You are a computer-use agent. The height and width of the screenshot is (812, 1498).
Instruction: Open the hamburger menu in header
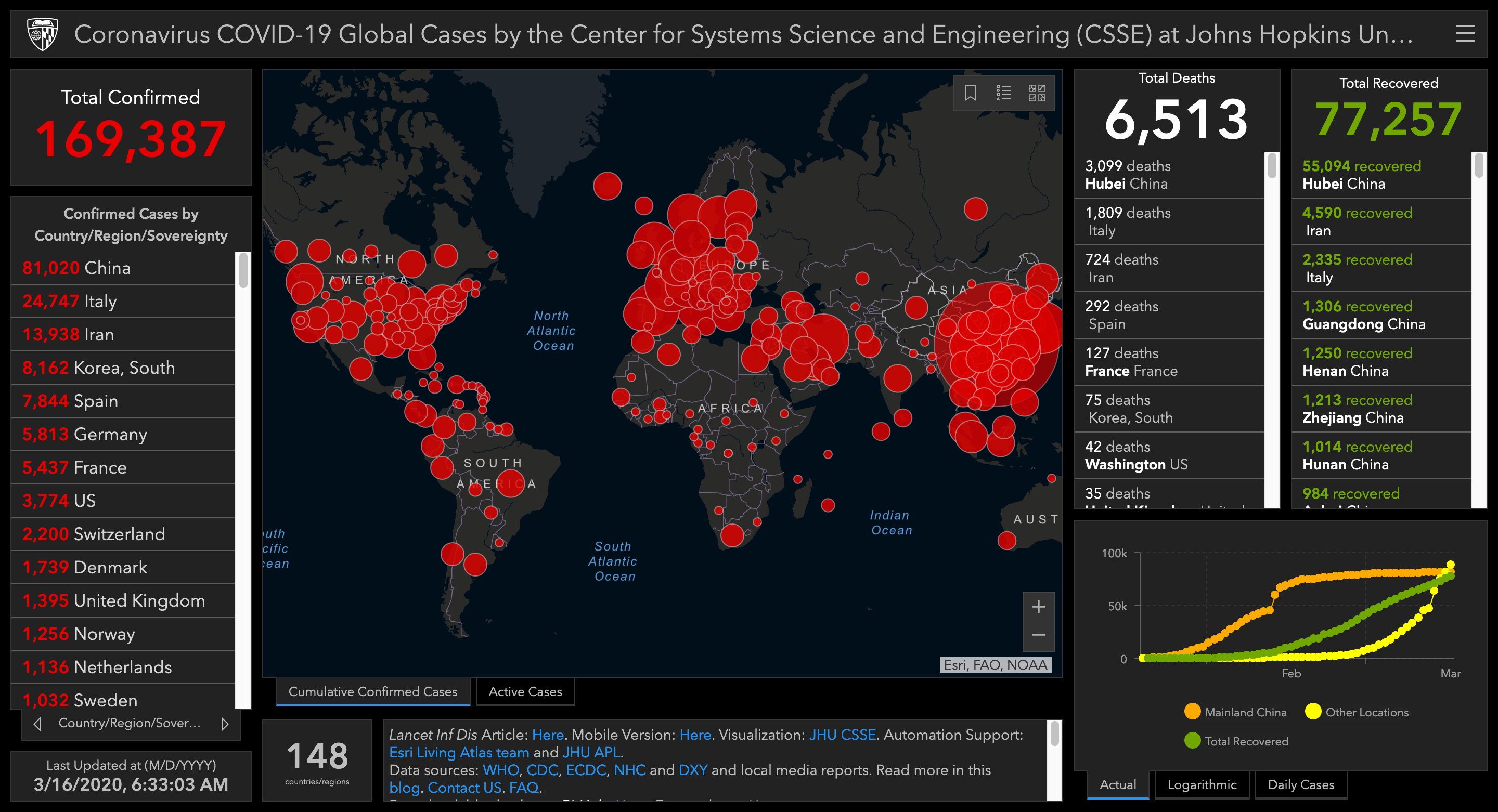point(1465,34)
